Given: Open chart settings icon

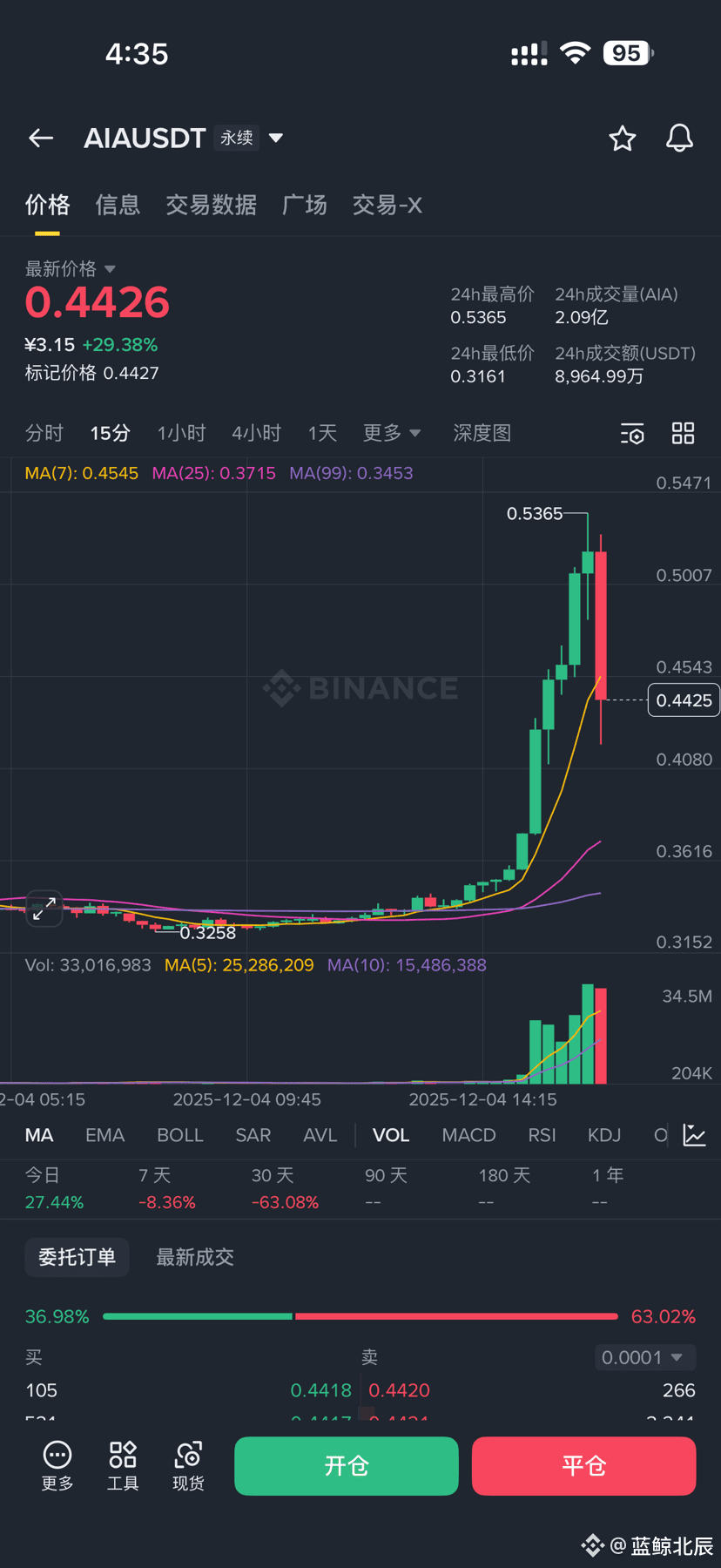Looking at the screenshot, I should [x=632, y=433].
